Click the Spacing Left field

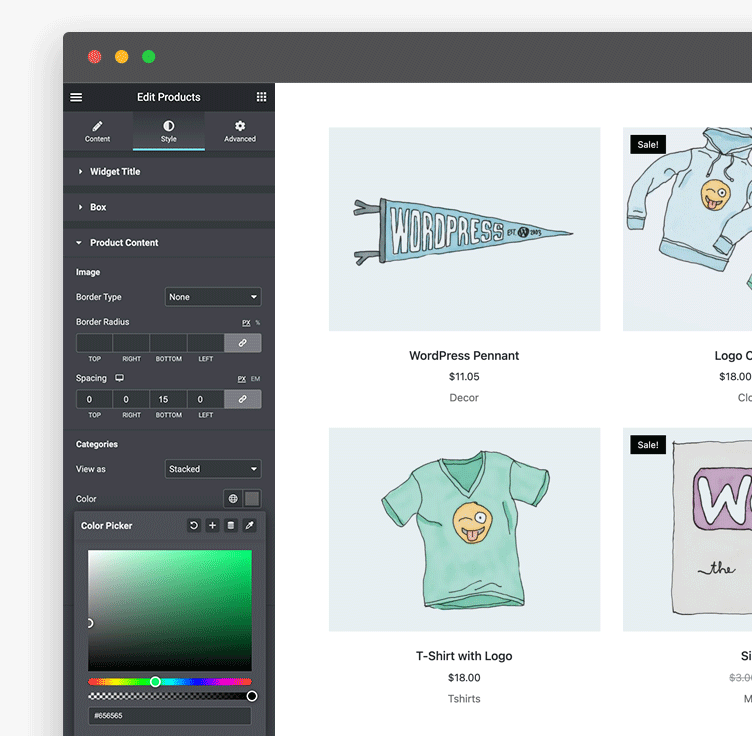click(x=205, y=399)
